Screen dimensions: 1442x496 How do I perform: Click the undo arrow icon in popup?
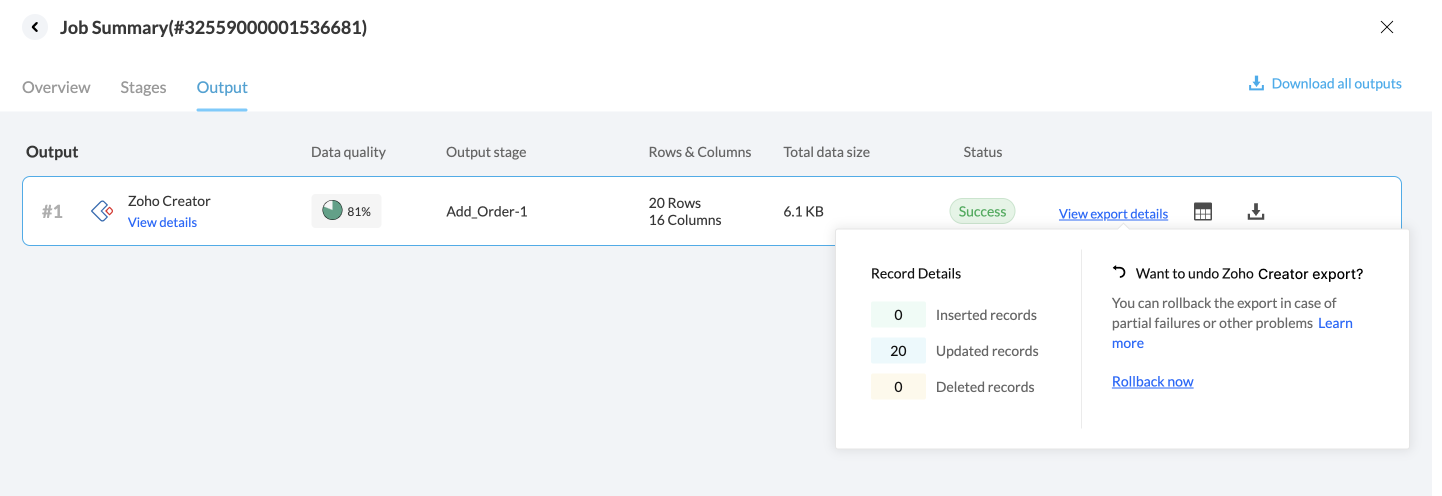pyautogui.click(x=1119, y=273)
